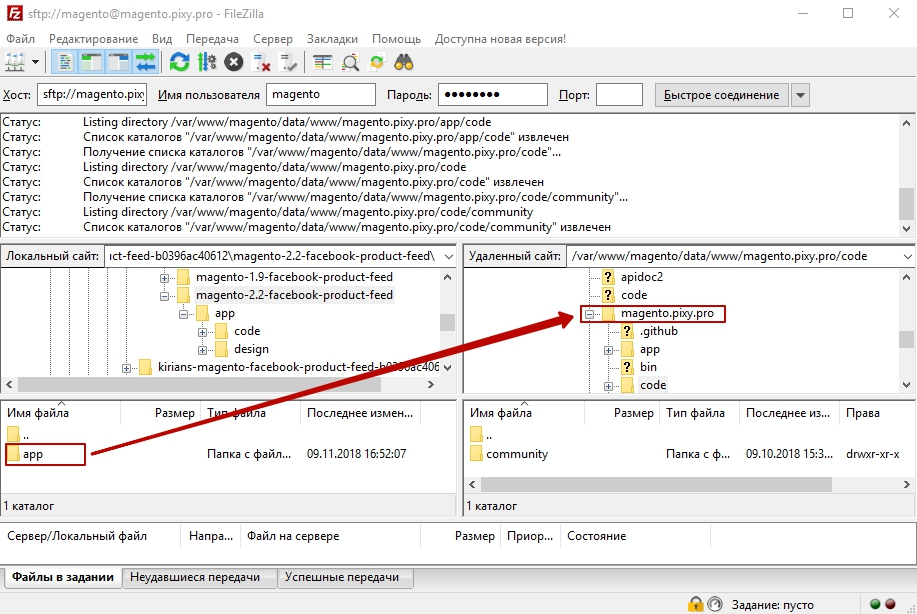Toggle message log display
Image resolution: width=917 pixels, height=614 pixels.
click(64, 62)
